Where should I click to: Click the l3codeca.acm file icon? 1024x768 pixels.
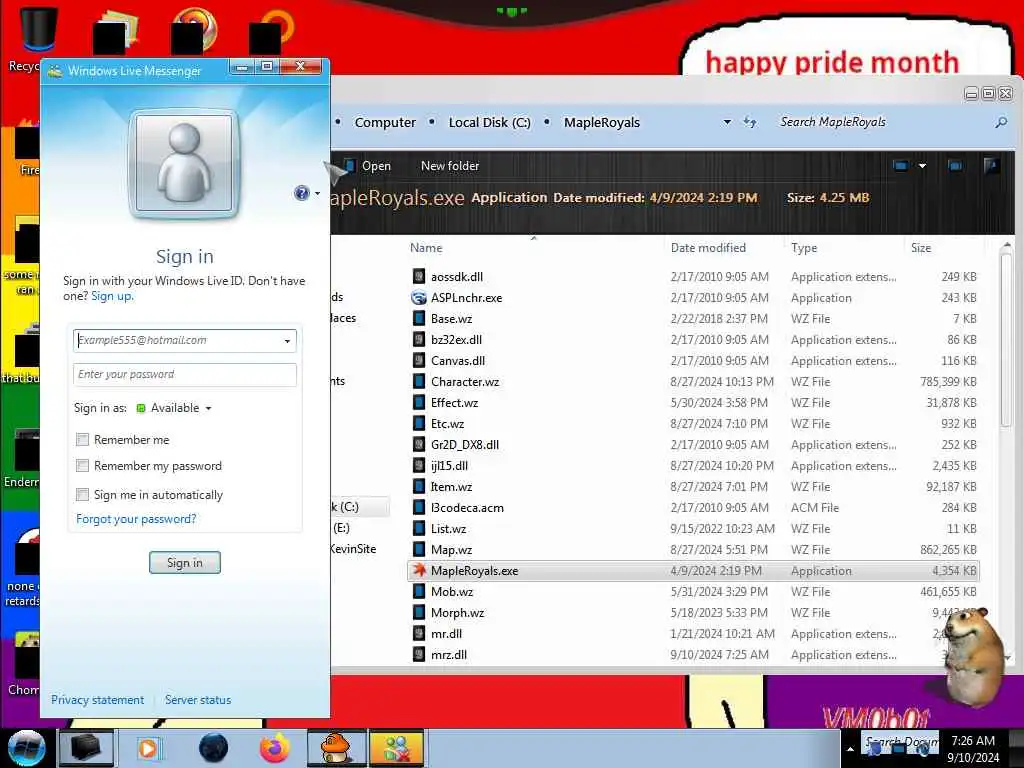pos(419,507)
